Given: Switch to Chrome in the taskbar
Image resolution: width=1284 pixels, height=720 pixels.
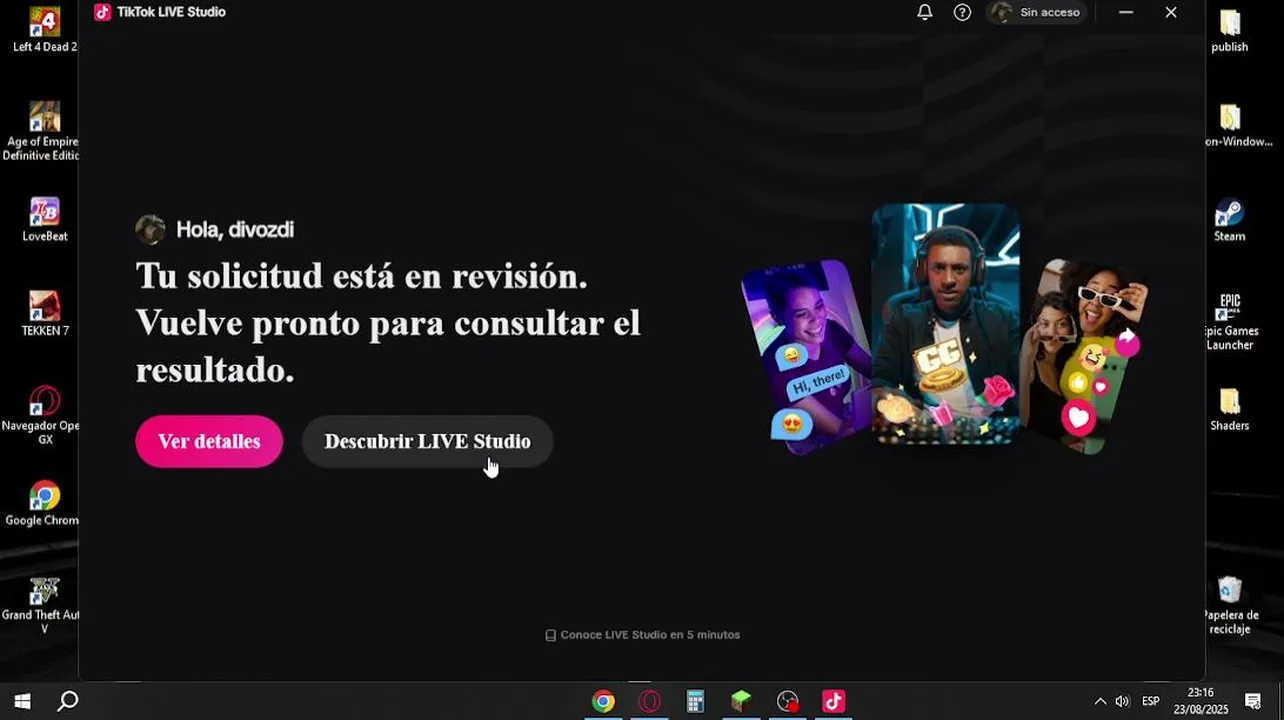Looking at the screenshot, I should [603, 702].
